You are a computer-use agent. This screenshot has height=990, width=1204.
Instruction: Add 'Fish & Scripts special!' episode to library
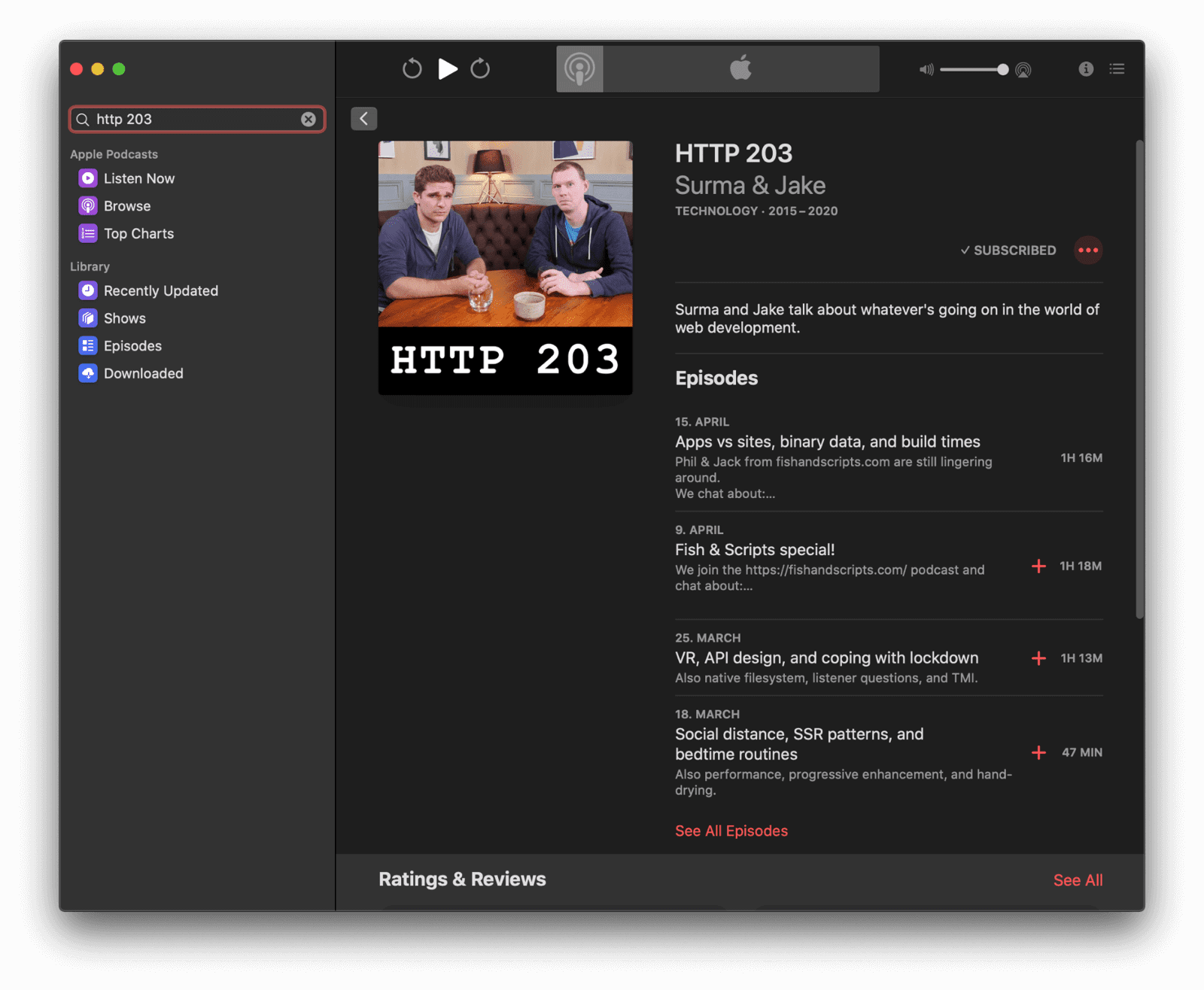pyautogui.click(x=1038, y=566)
